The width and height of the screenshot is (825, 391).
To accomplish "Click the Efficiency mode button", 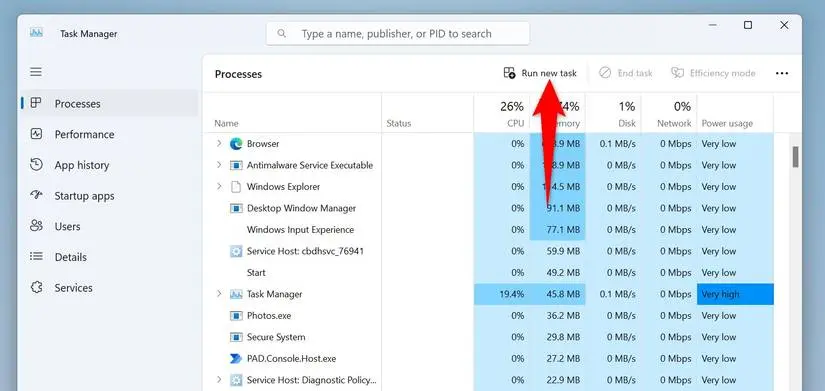I will coord(713,73).
